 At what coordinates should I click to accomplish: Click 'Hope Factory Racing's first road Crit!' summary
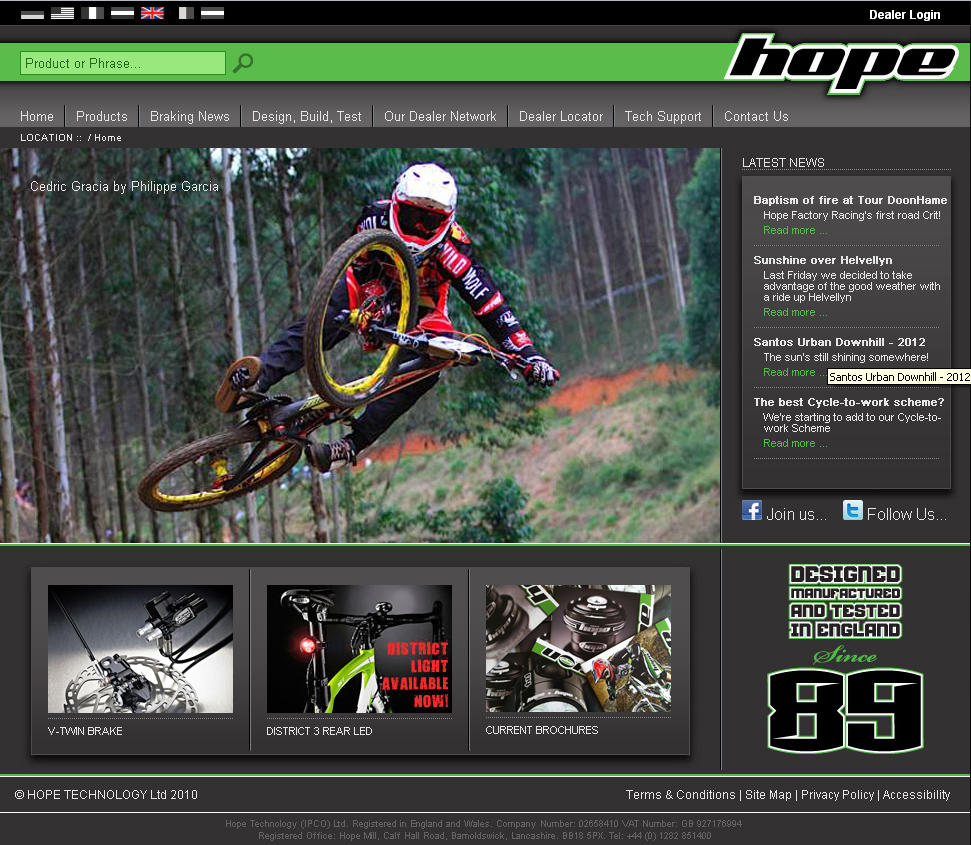pyautogui.click(x=852, y=215)
